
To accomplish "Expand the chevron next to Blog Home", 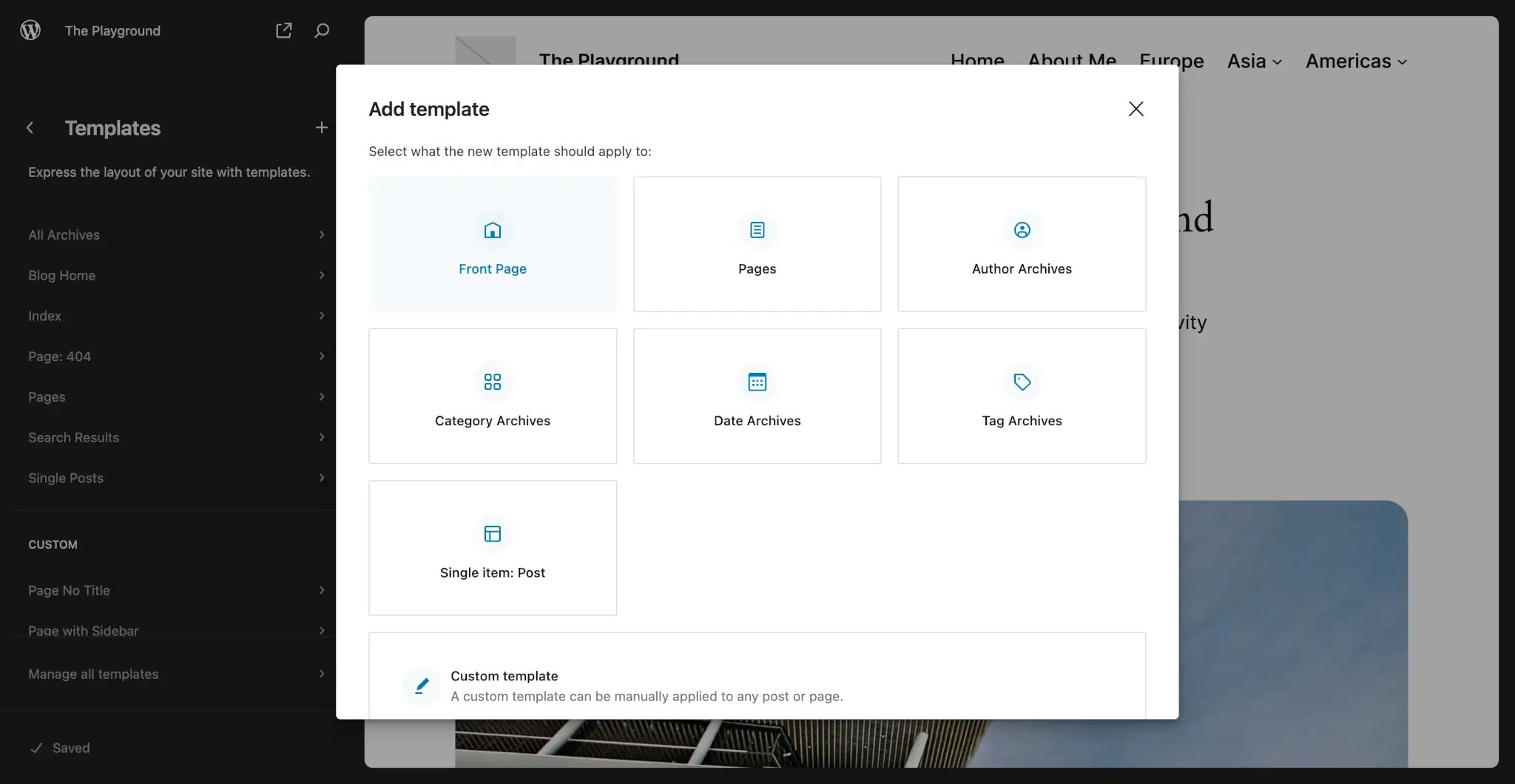I will 321,275.
